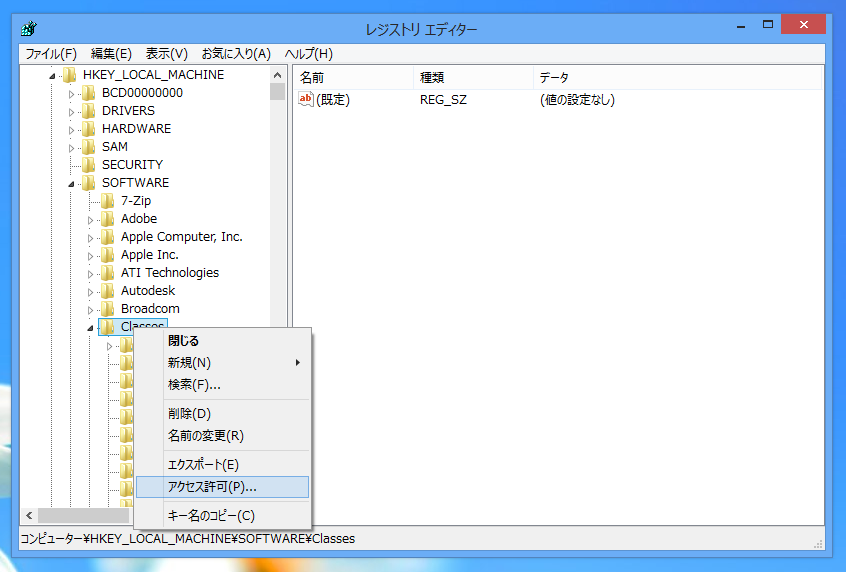846x572 pixels.
Task: Click the REG_SZ type cell
Action: 444,100
